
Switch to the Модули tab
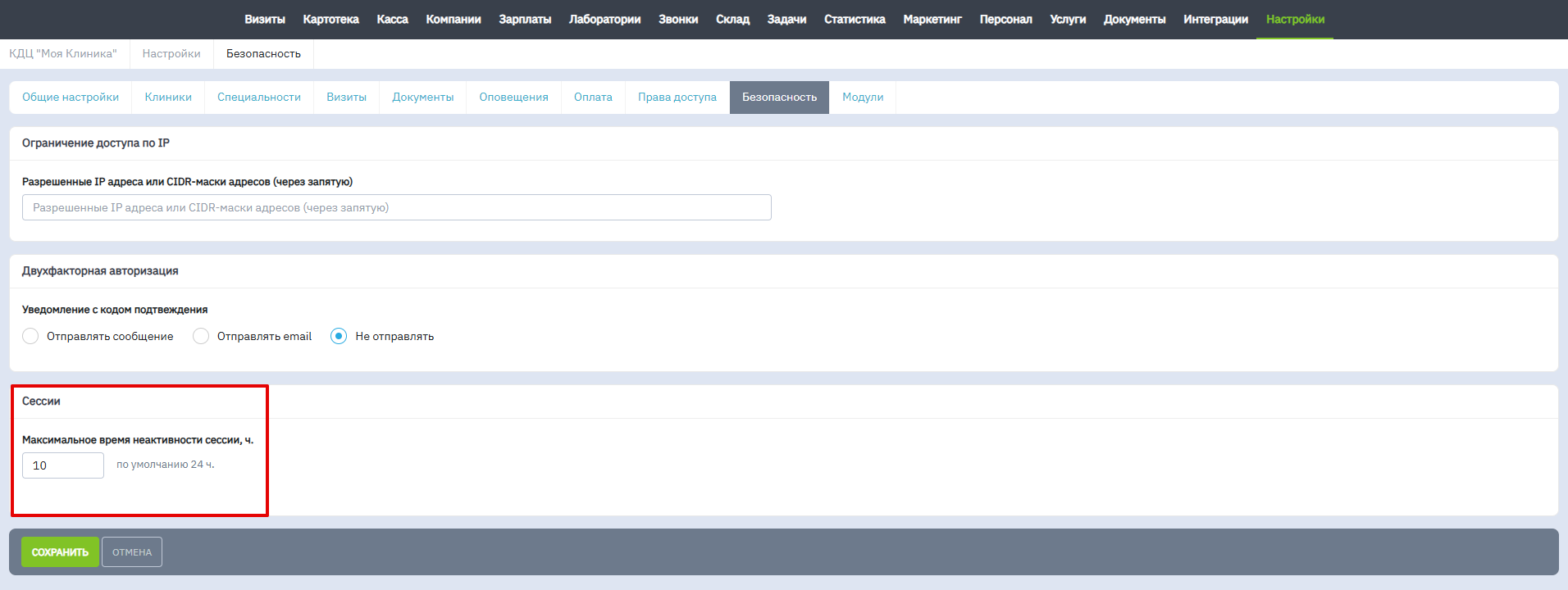tap(863, 97)
